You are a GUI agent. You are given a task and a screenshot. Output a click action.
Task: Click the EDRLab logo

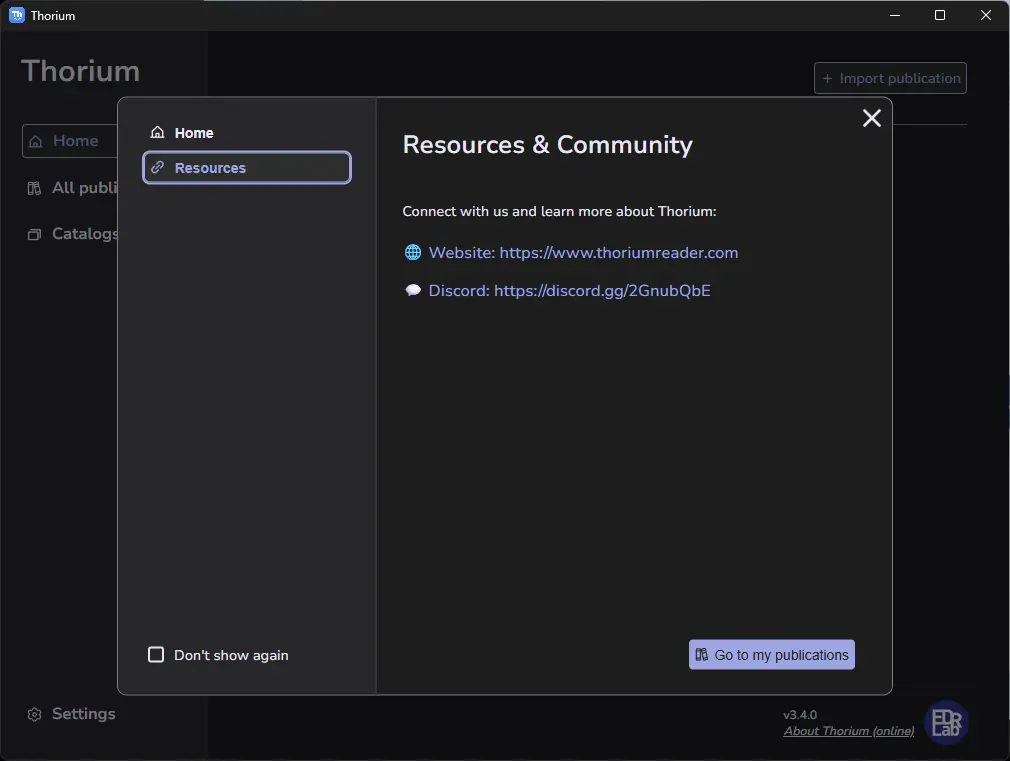[947, 722]
